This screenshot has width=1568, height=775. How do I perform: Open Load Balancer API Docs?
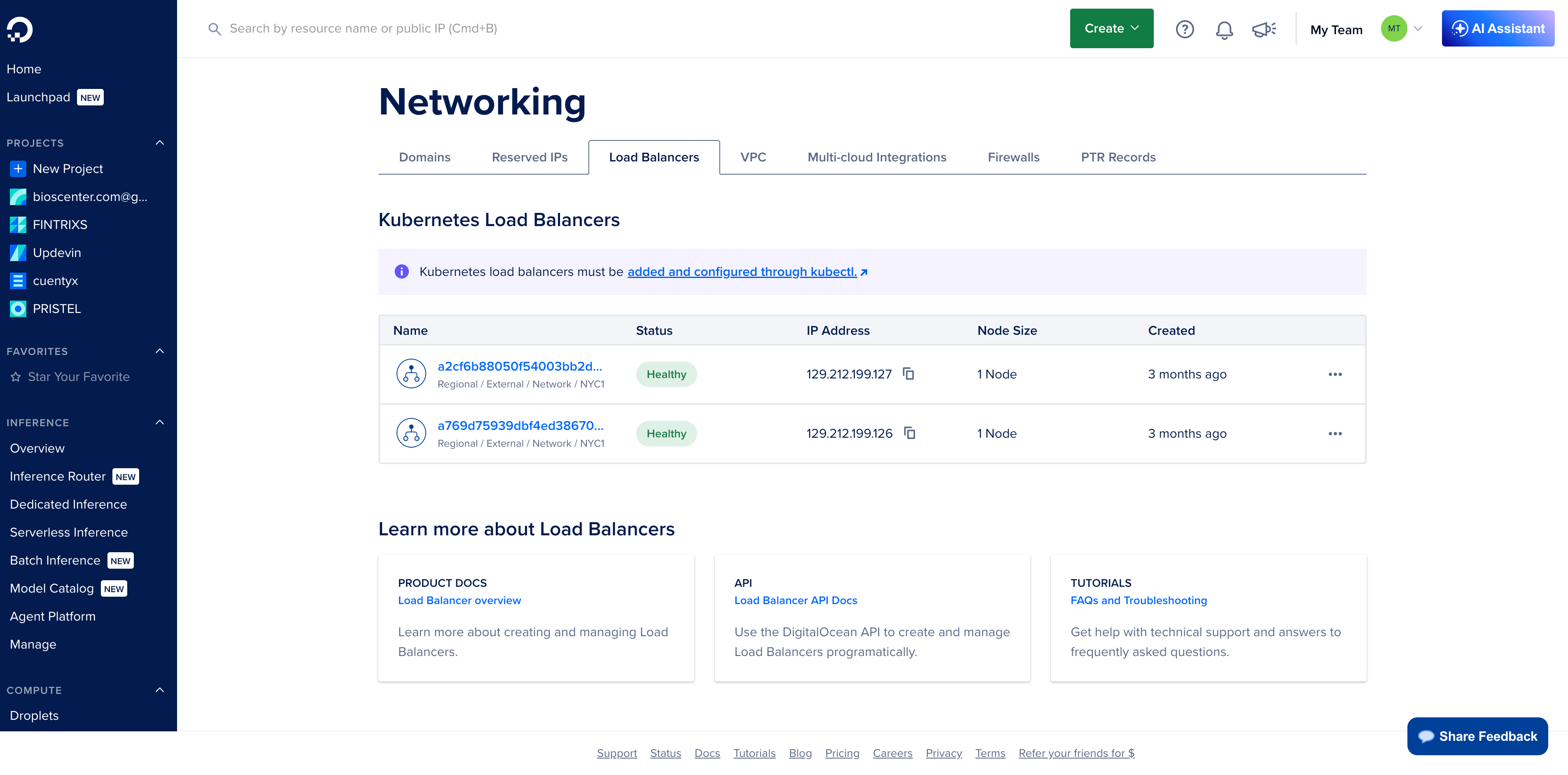click(x=796, y=600)
